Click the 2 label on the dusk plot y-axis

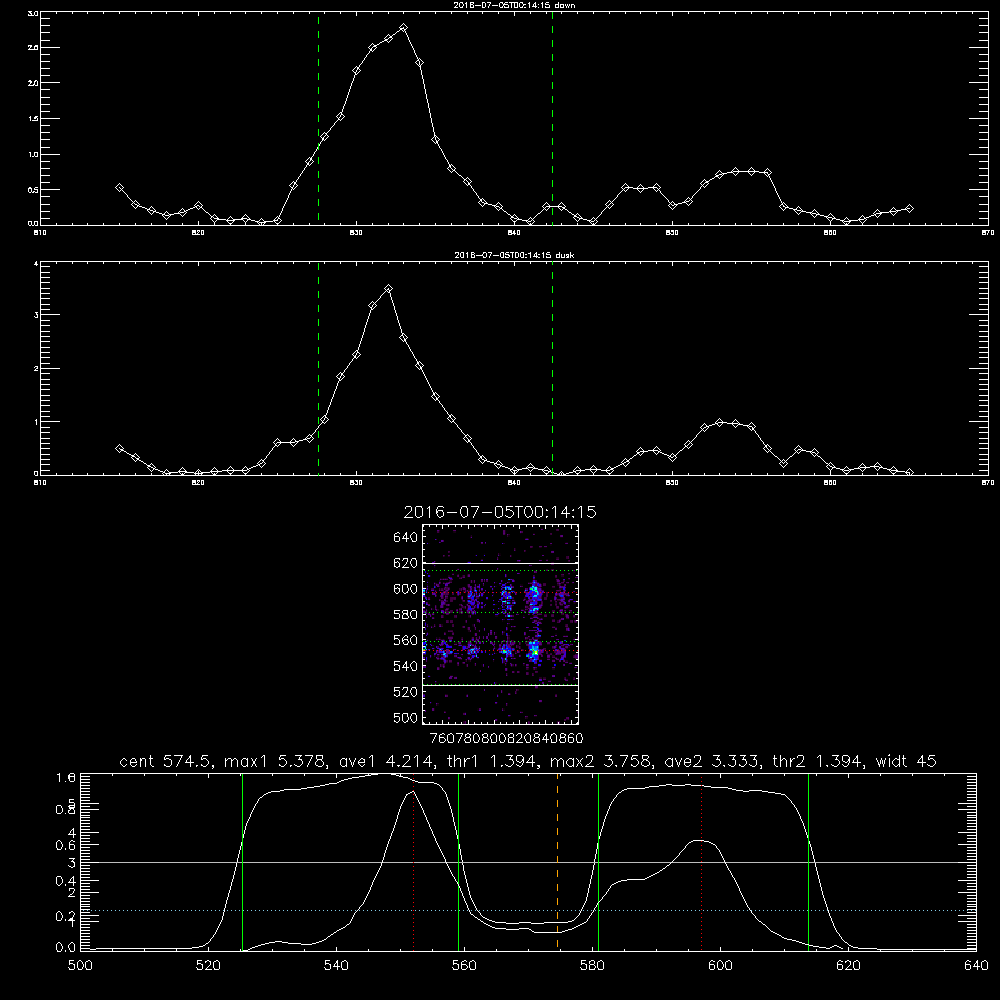(36, 369)
